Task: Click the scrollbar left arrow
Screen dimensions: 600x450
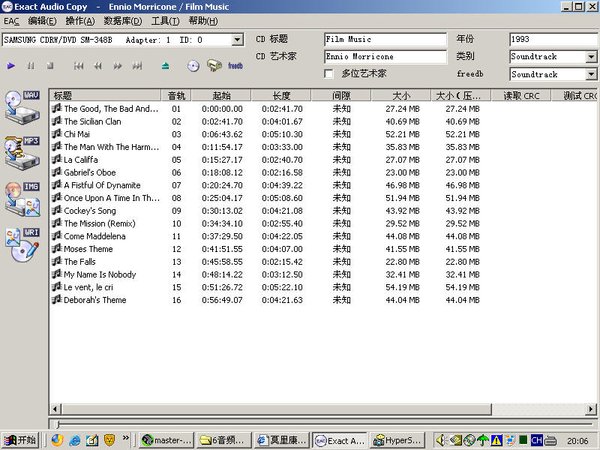Action: tap(55, 409)
